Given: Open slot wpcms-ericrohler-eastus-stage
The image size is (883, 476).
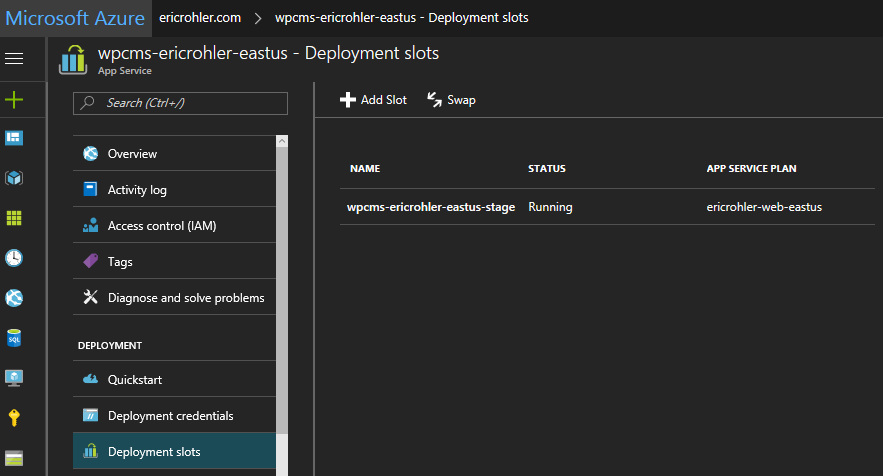Looking at the screenshot, I should point(431,207).
